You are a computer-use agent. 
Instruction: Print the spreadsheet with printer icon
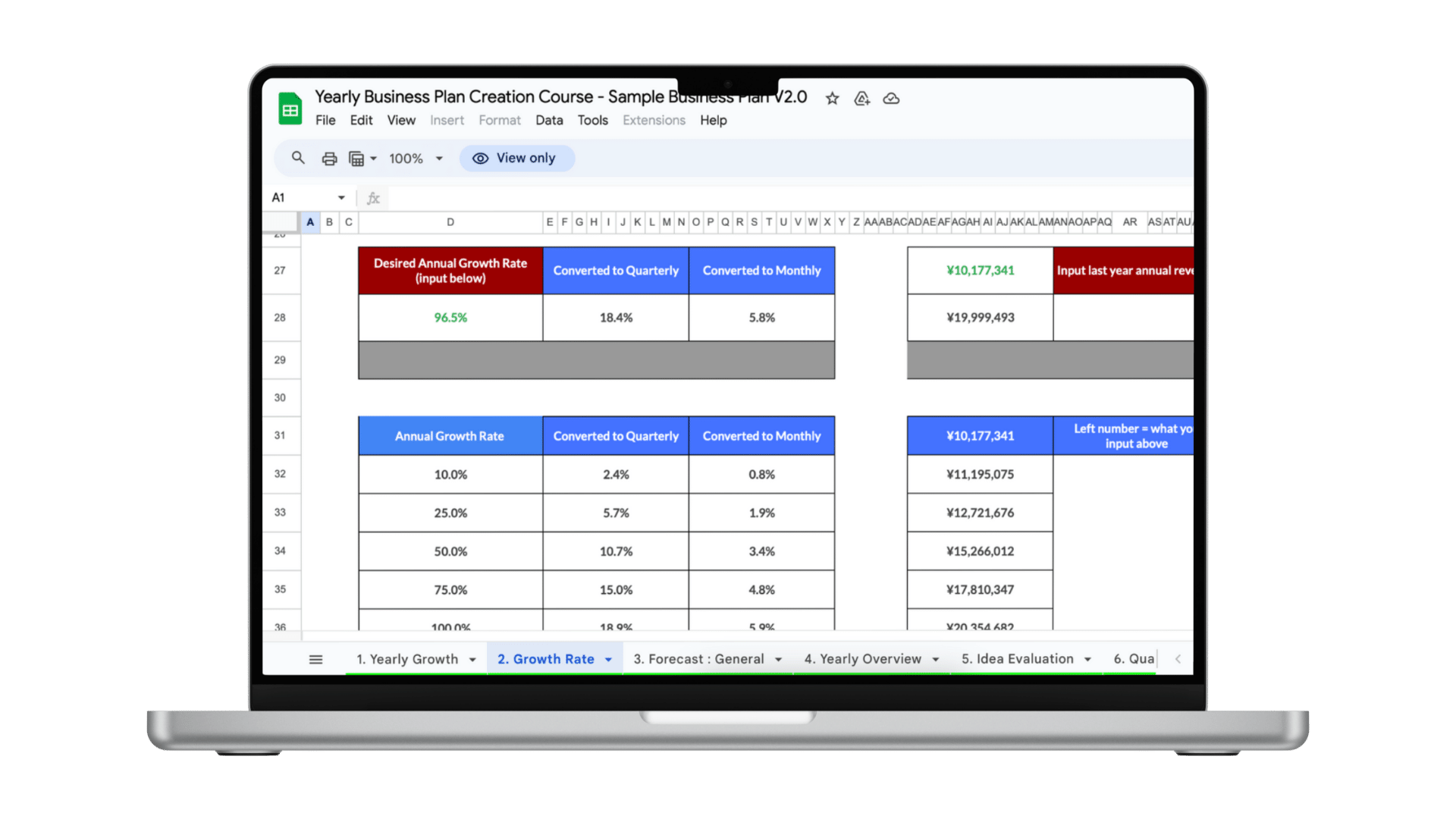pyautogui.click(x=329, y=158)
